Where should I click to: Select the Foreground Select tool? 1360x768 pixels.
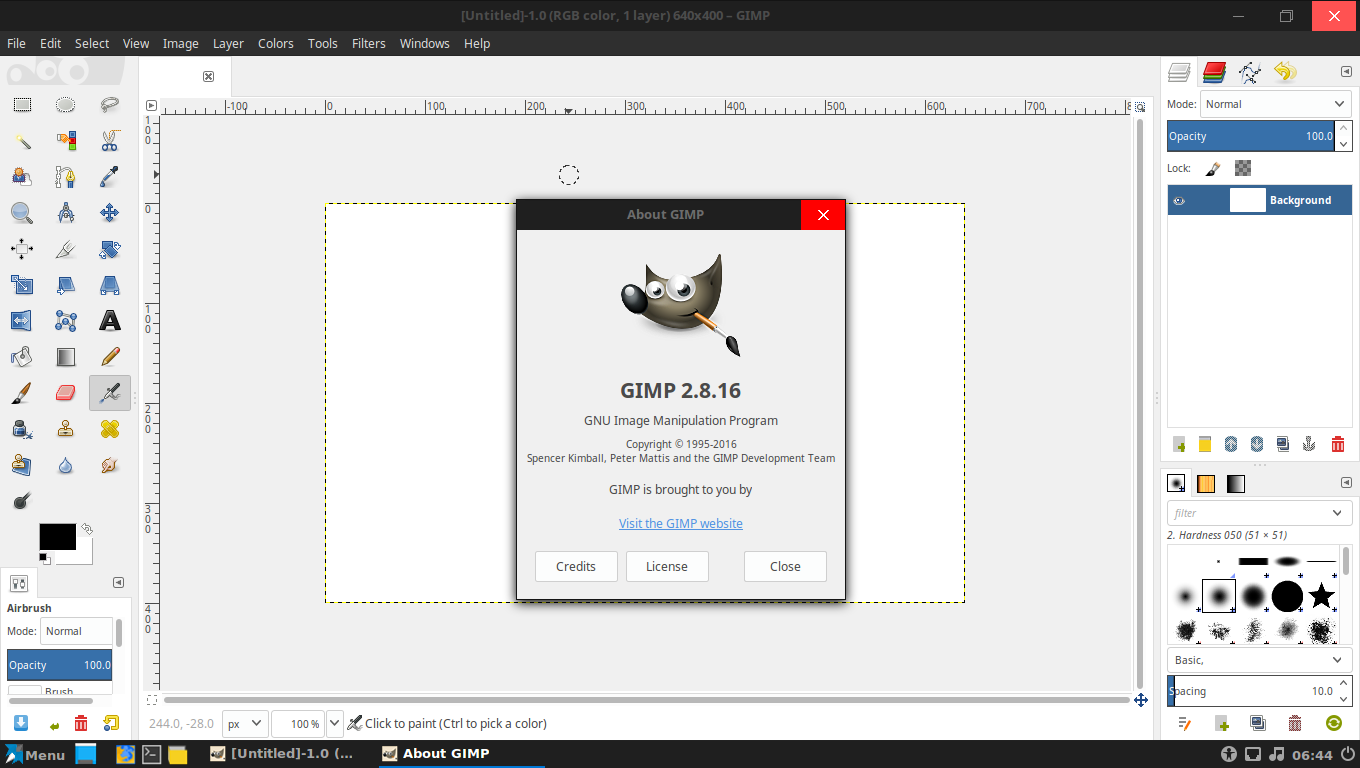point(22,177)
